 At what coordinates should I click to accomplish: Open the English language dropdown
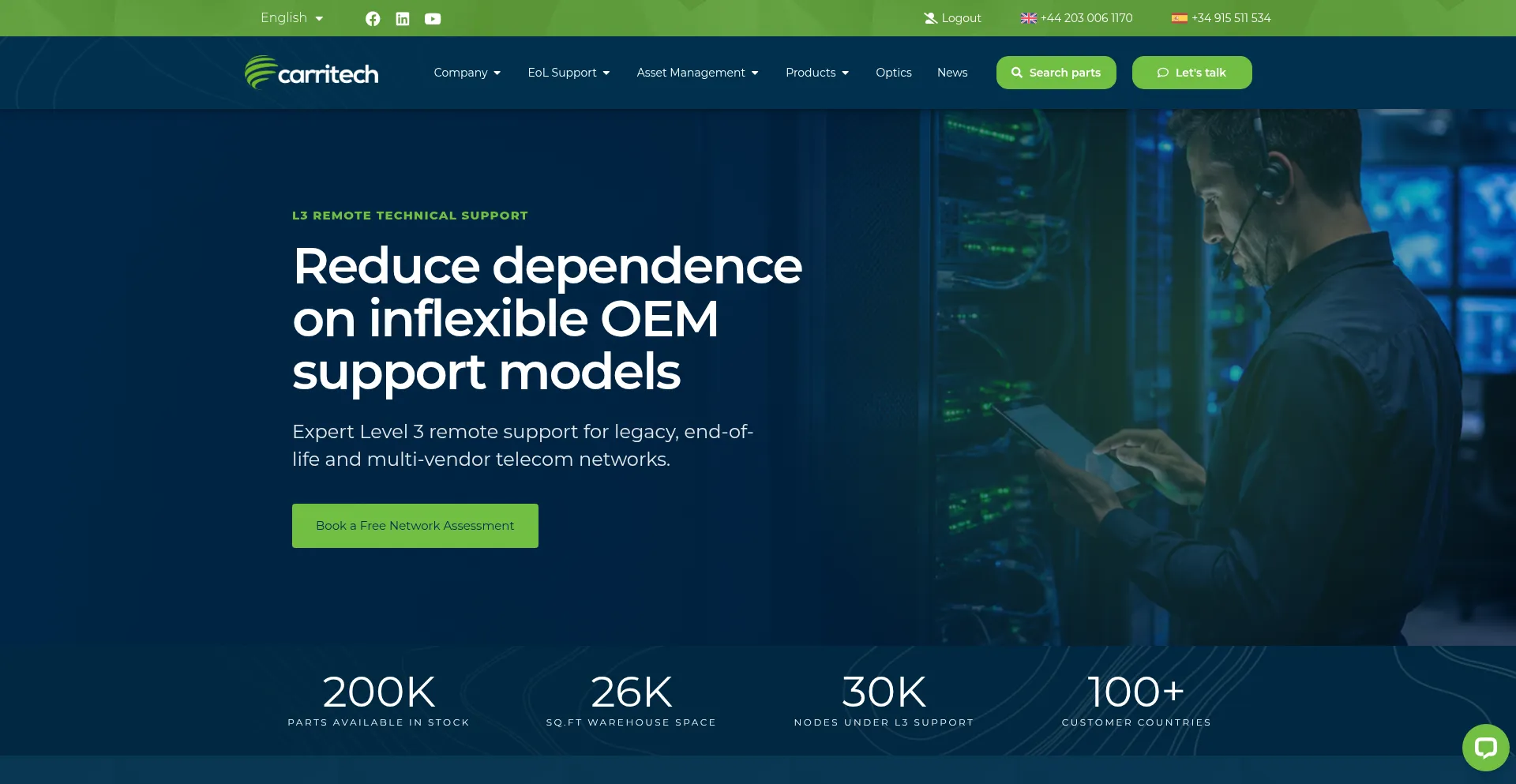tap(291, 18)
